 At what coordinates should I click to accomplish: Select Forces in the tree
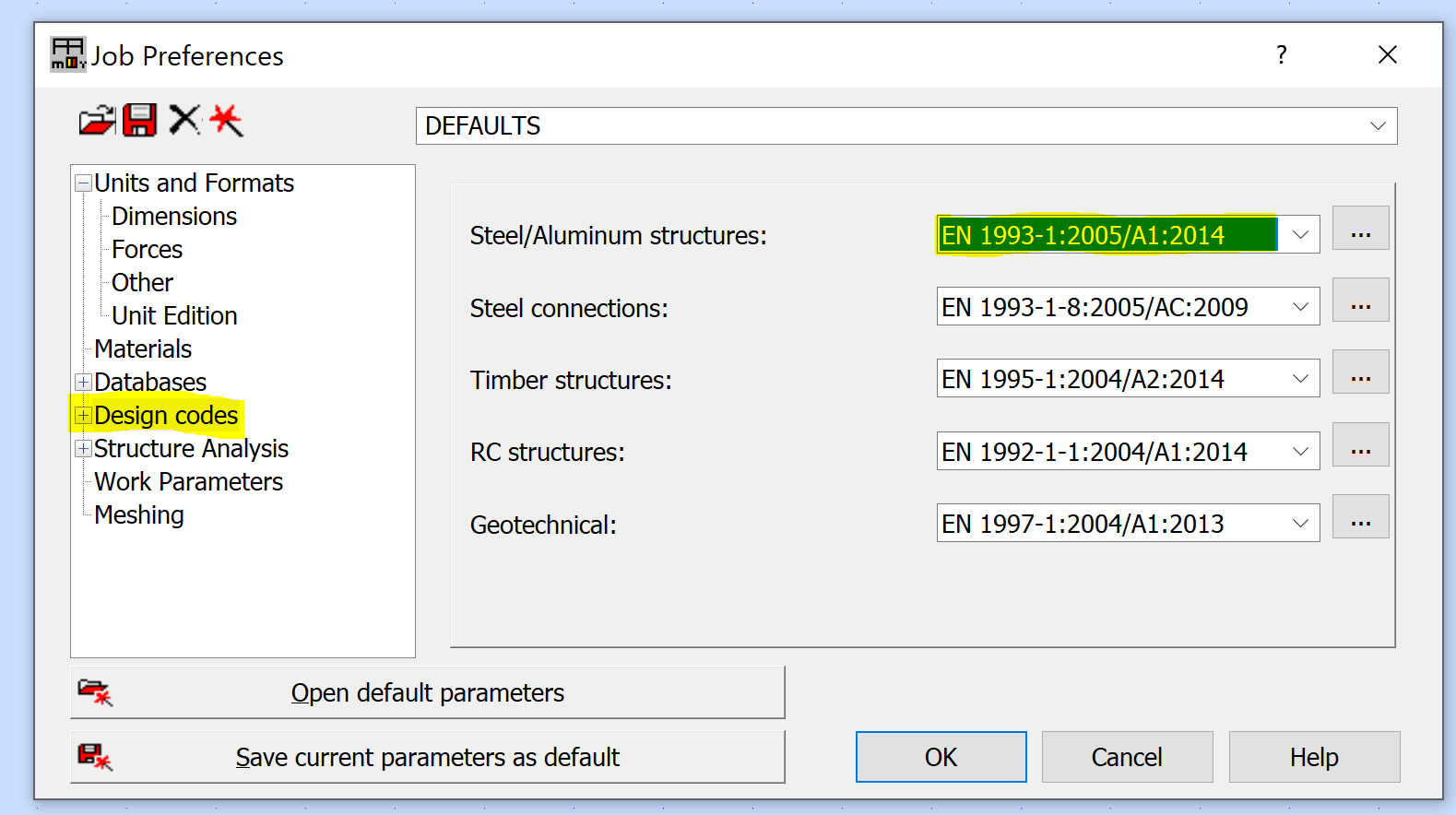(148, 250)
